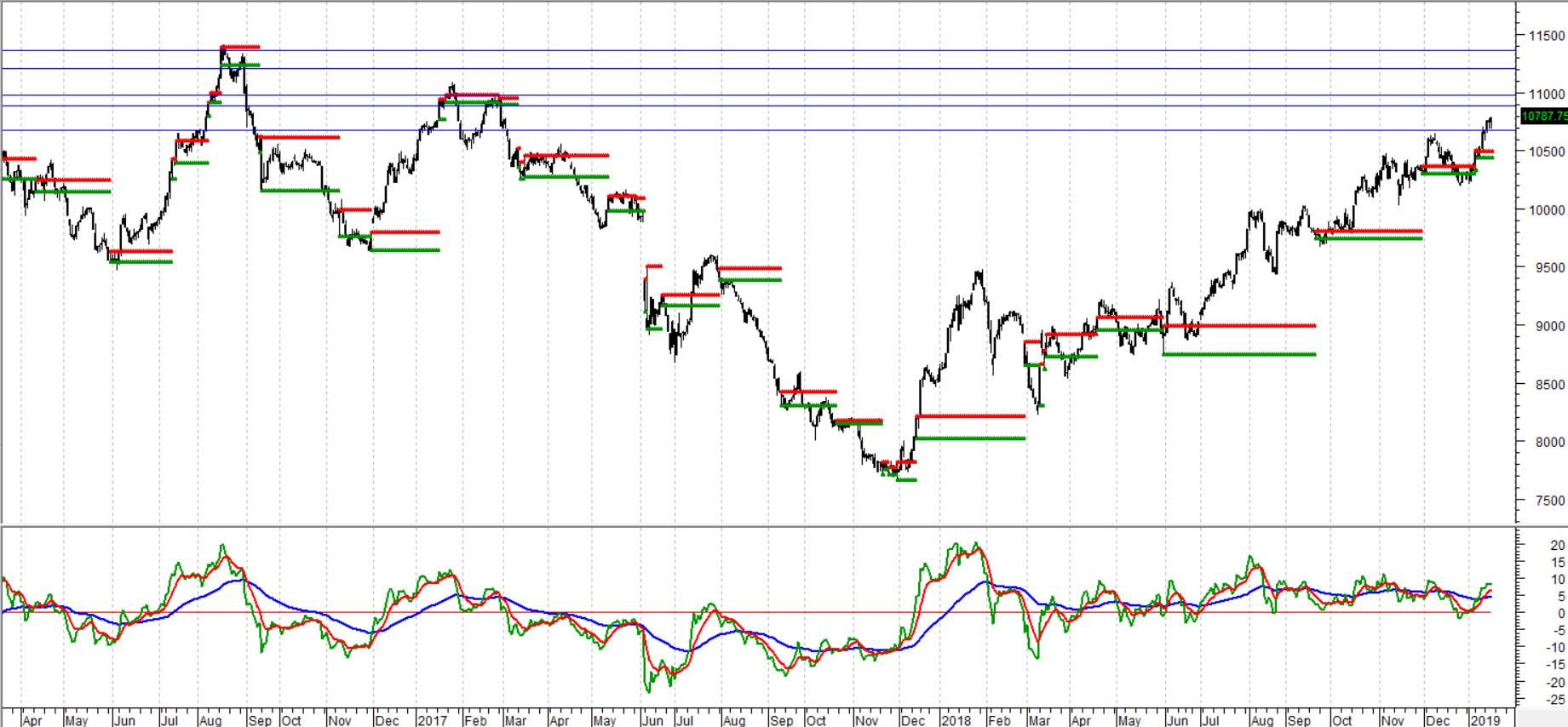Select the oscillator scale value 15
Screen dimensions: 1568x727
[1558, 562]
